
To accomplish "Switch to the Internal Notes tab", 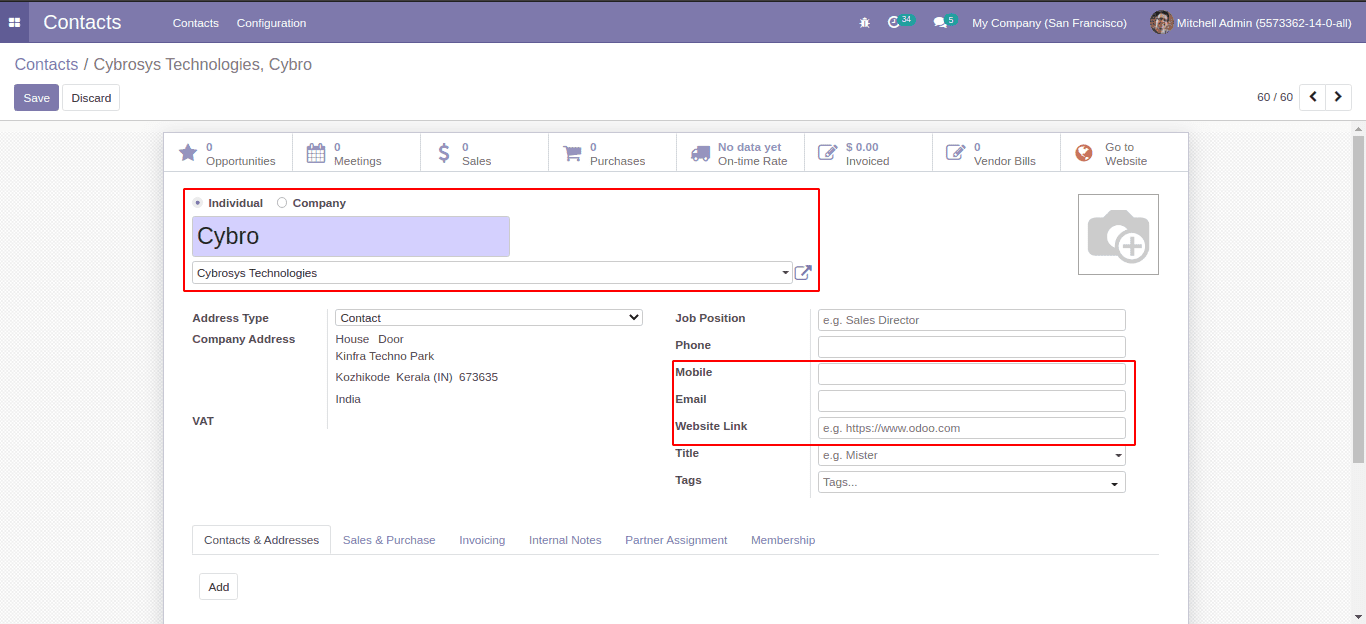I will tap(565, 540).
